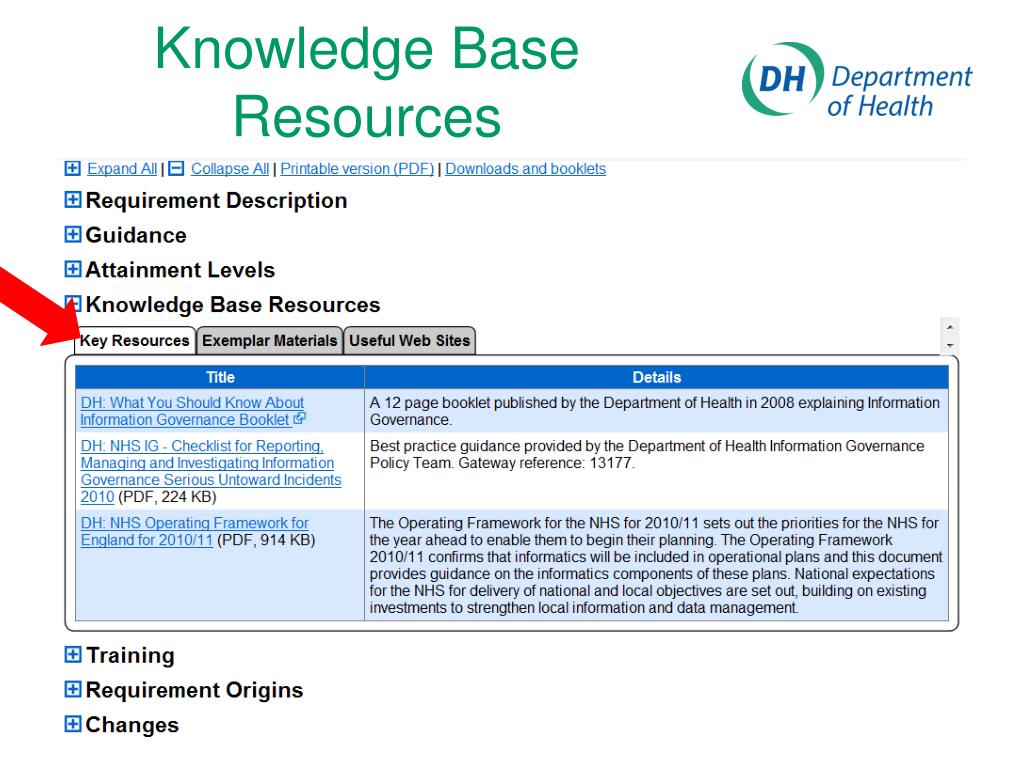Click the '(PDF, 914 KB)' file size text
Image resolution: width=1024 pixels, height=768 pixels.
[x=266, y=540]
